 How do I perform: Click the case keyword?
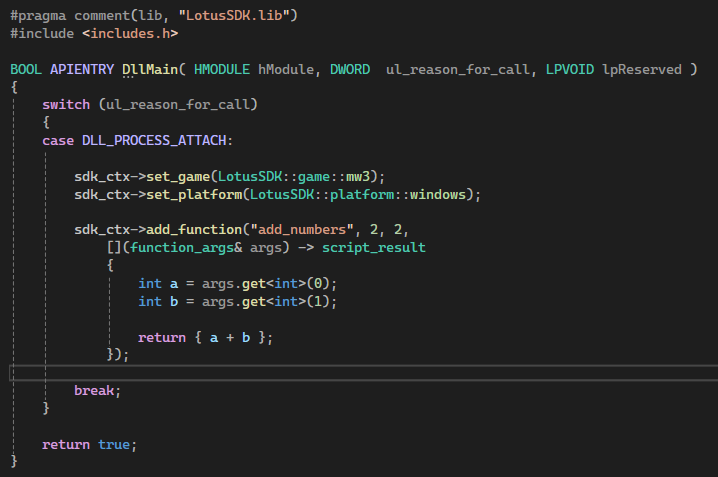pyautogui.click(x=58, y=141)
